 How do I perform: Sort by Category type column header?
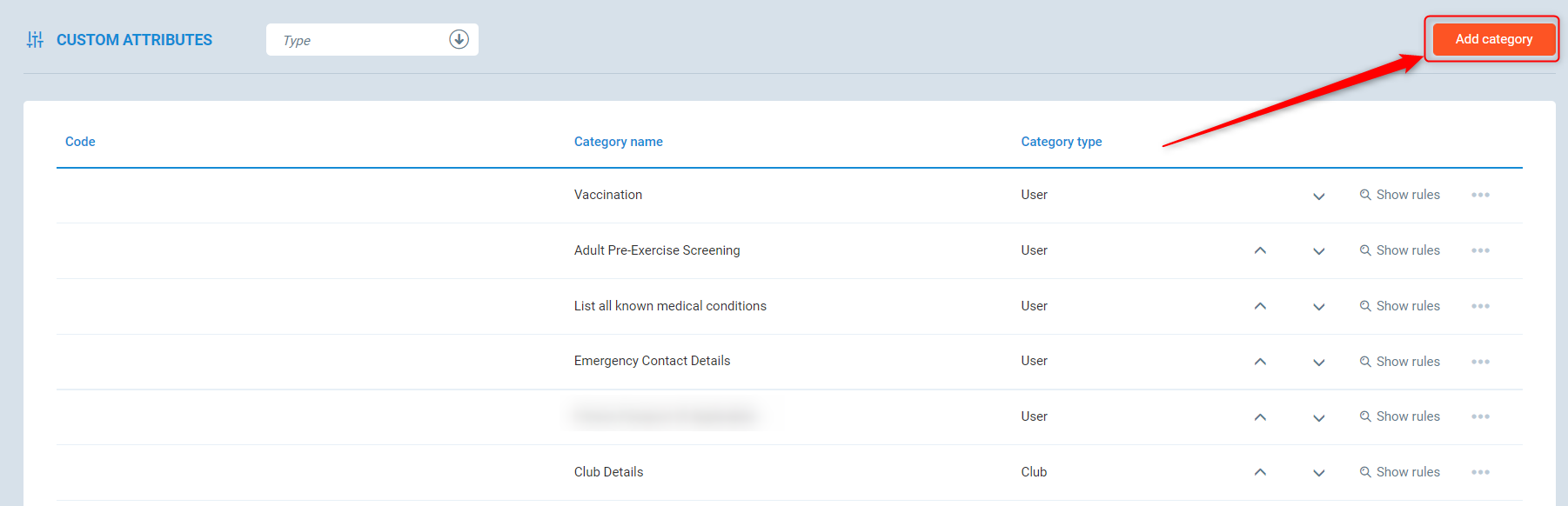click(x=1061, y=142)
